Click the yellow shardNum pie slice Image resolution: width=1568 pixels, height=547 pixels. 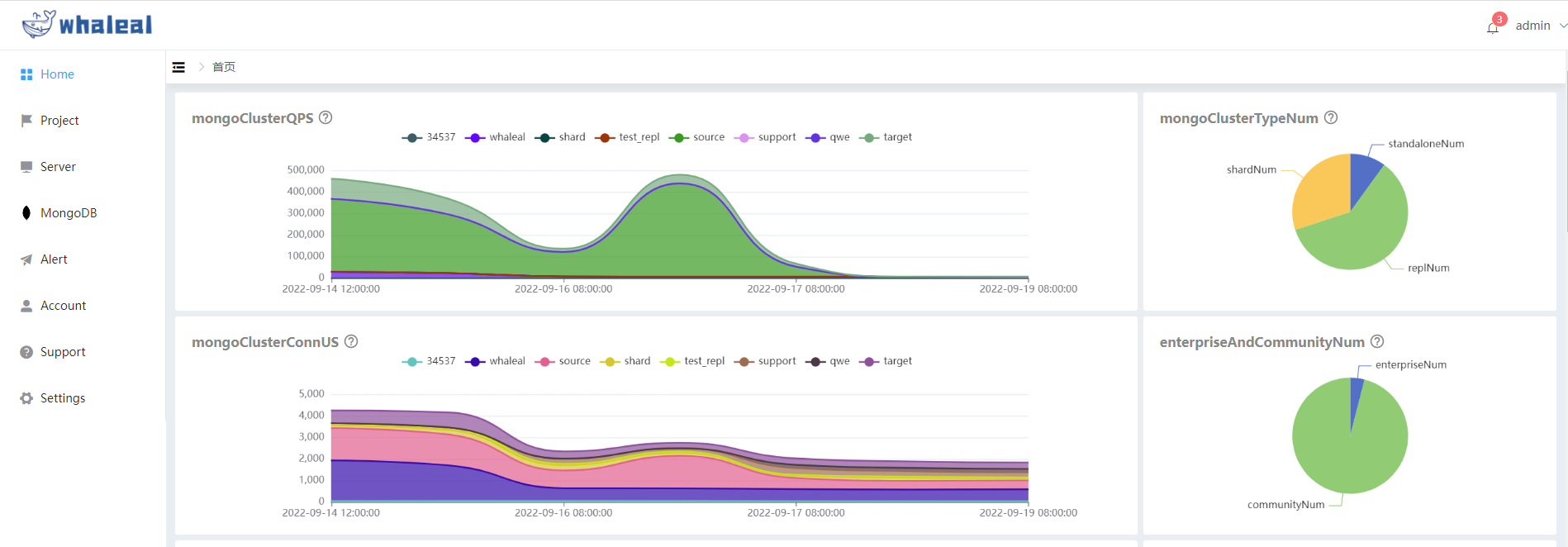1319,192
